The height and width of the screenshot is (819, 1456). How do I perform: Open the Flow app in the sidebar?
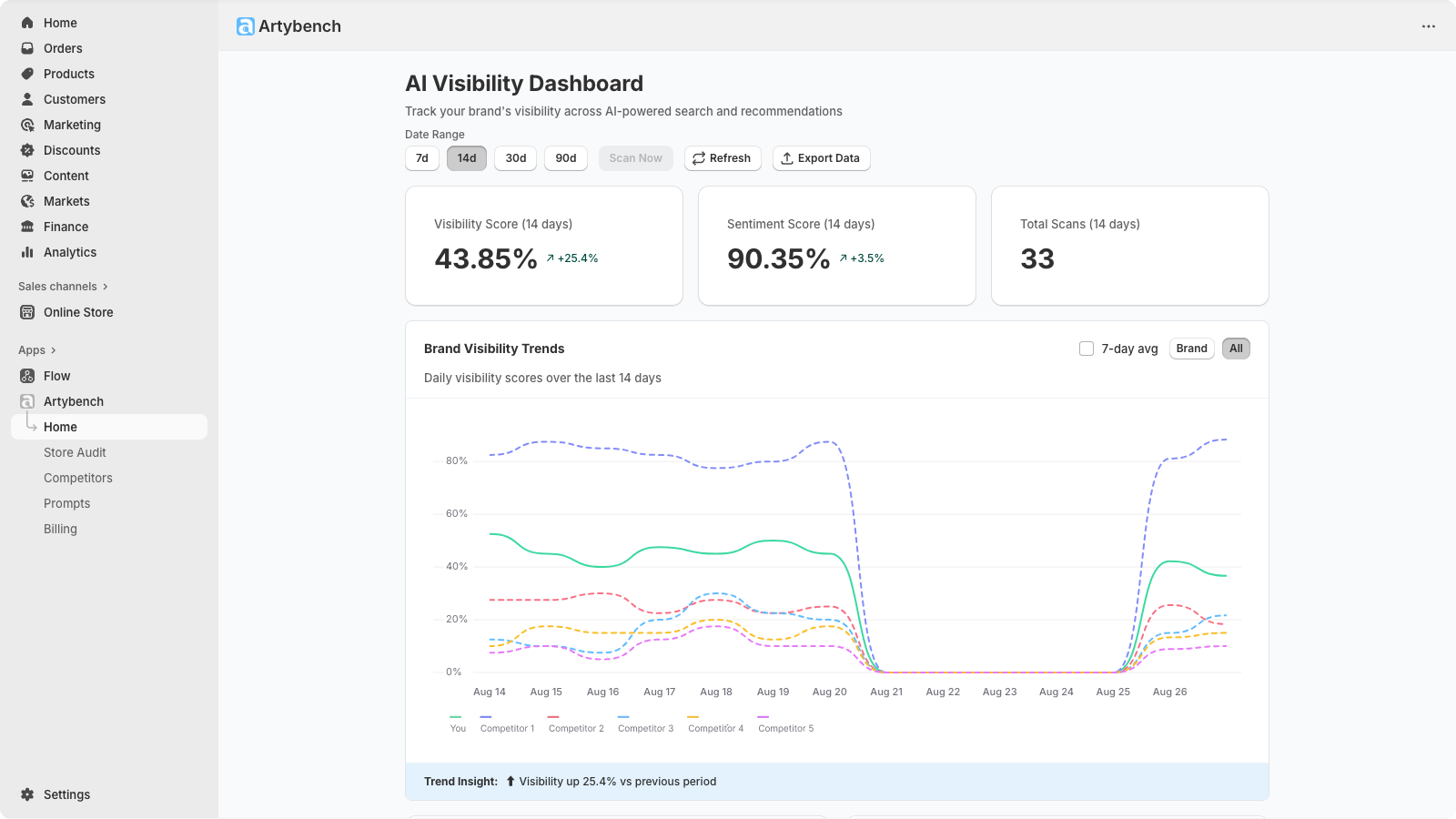point(56,376)
